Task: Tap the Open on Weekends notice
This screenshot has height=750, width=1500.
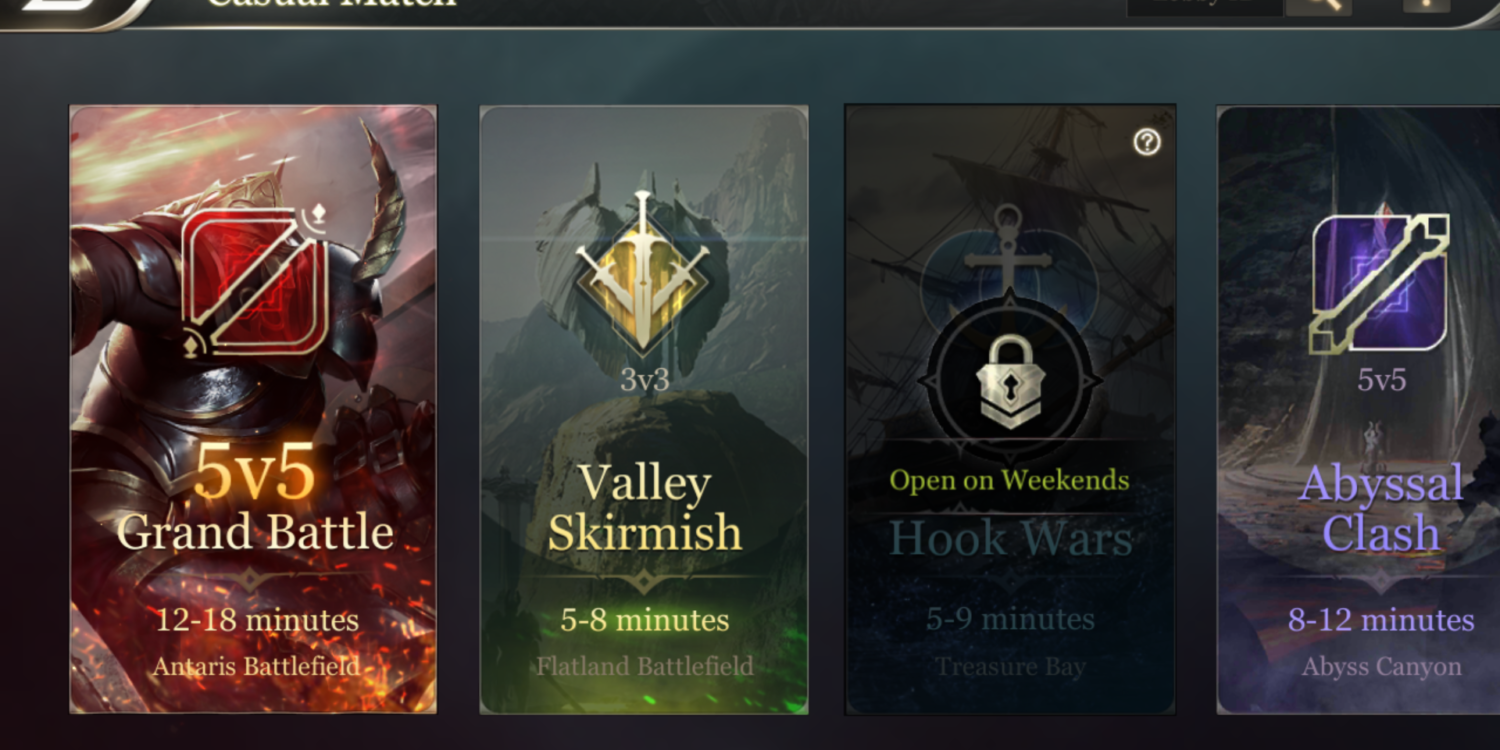Action: pos(1009,480)
